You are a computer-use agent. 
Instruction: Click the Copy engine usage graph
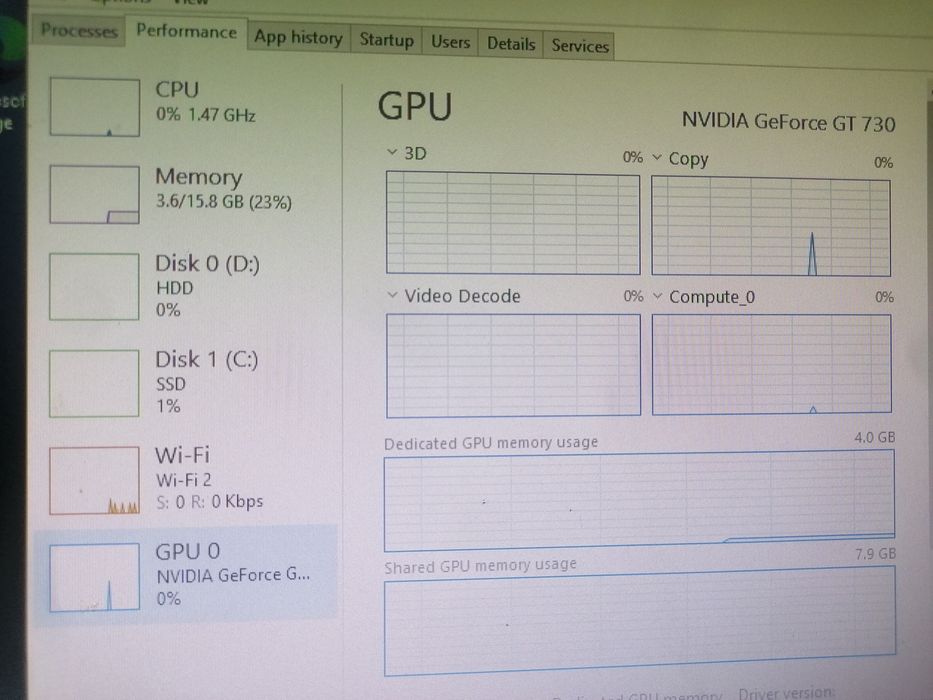[771, 227]
